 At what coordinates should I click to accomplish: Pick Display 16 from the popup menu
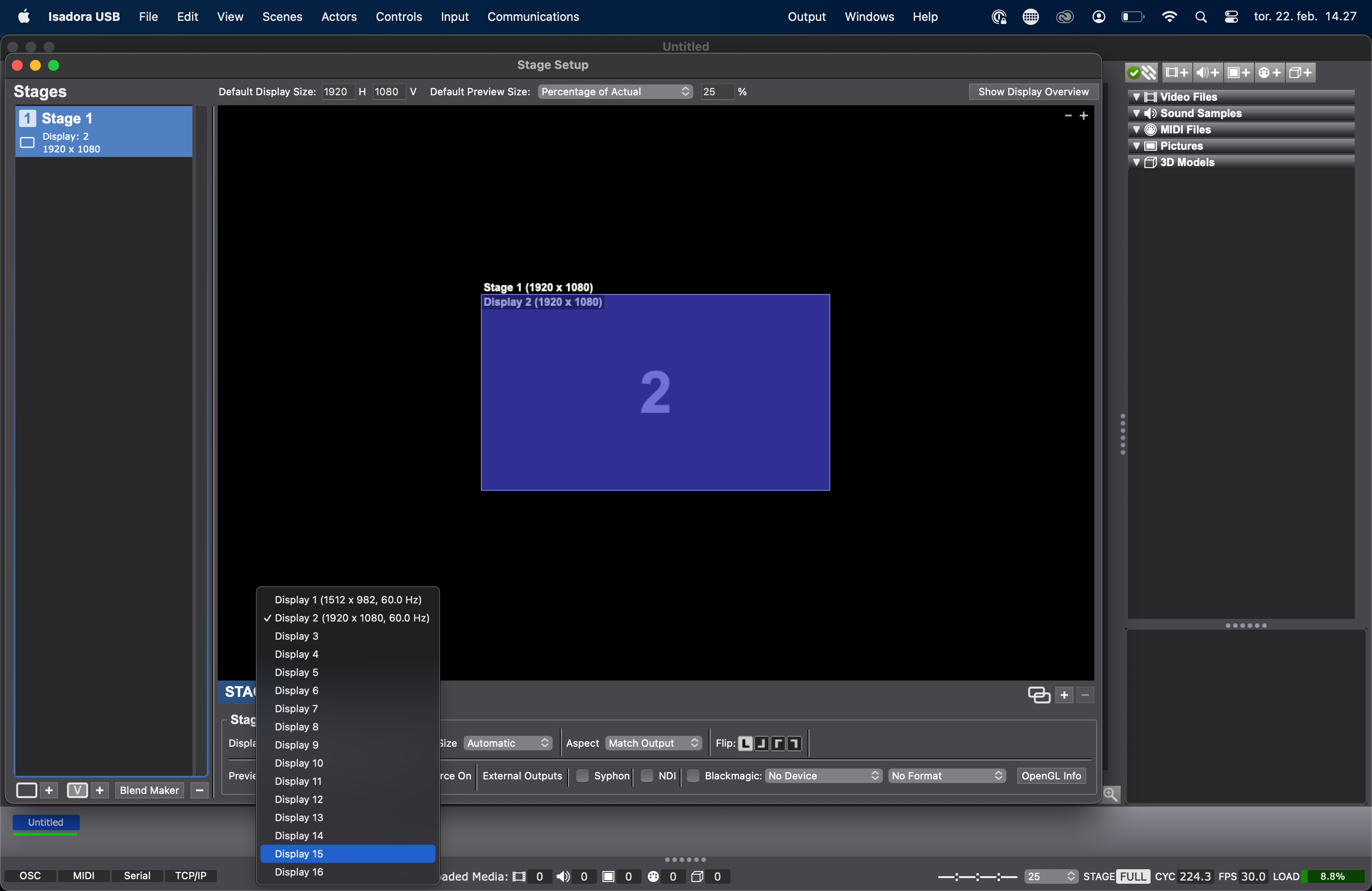348,872
